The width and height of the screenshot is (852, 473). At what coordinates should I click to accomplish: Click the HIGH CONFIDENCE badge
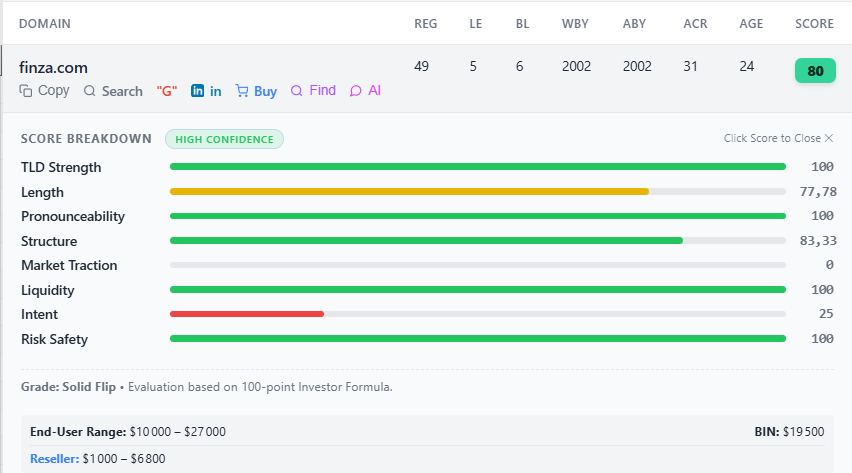(x=224, y=139)
